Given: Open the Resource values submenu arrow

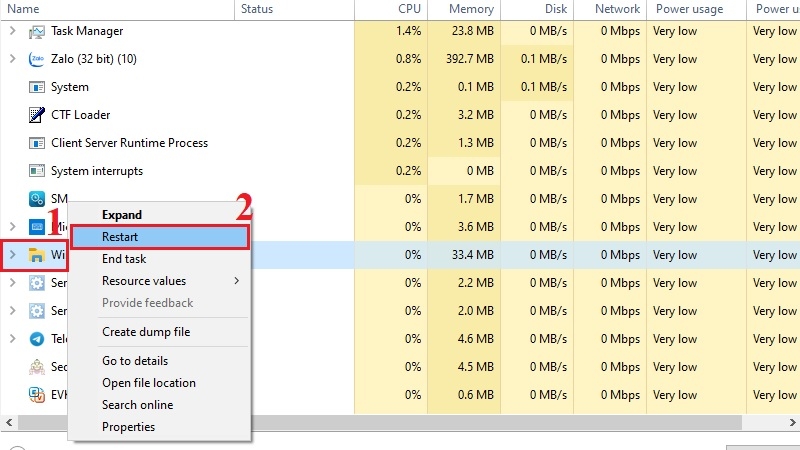Looking at the screenshot, I should [237, 281].
